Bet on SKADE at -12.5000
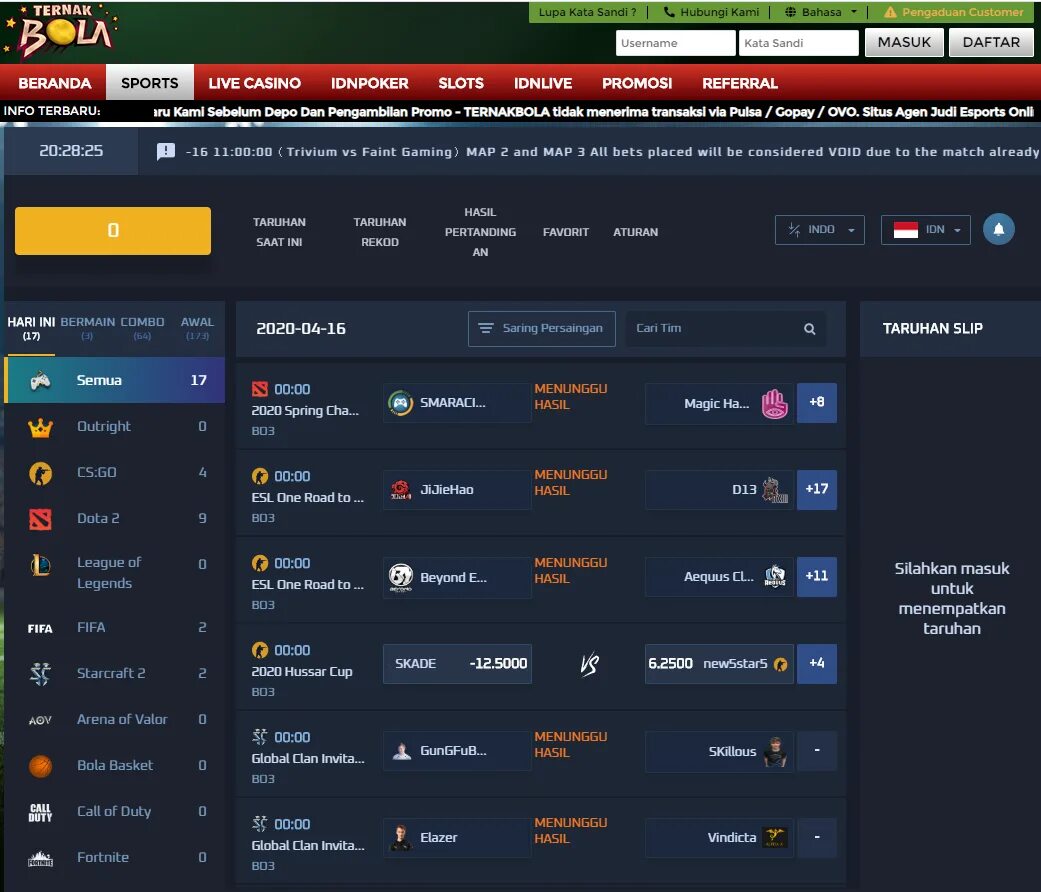 point(457,663)
